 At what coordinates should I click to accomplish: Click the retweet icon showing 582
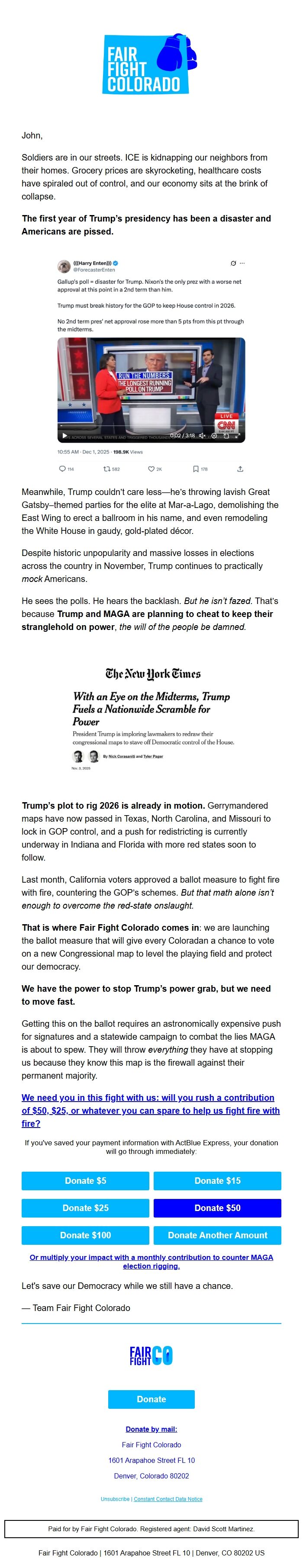pos(106,469)
